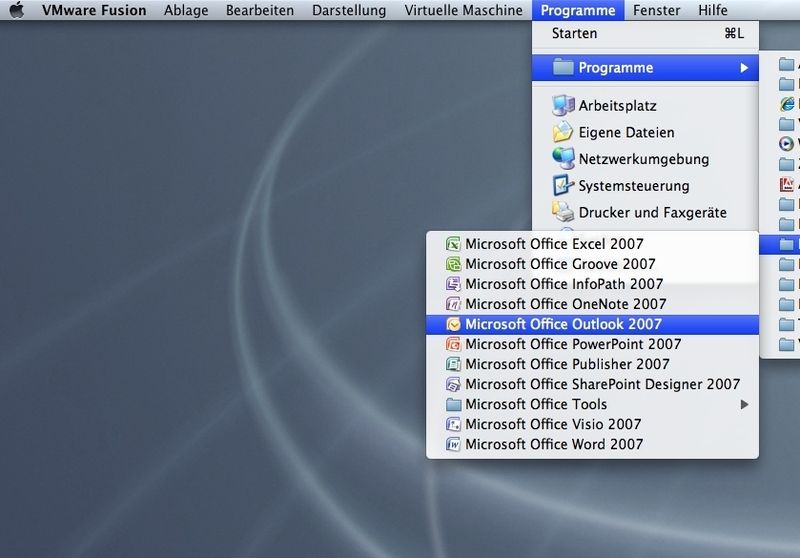This screenshot has width=800, height=558.
Task: Open the Darstellung menu
Action: (349, 10)
